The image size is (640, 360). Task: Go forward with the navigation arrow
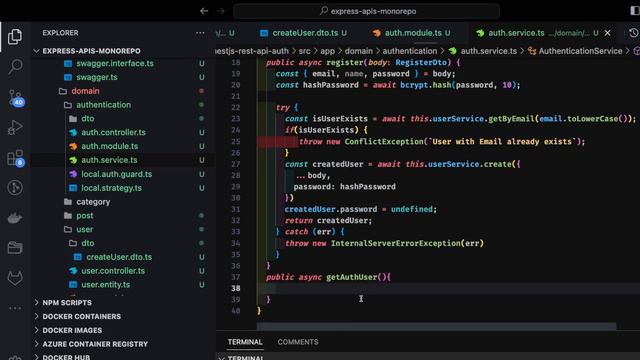(221, 11)
